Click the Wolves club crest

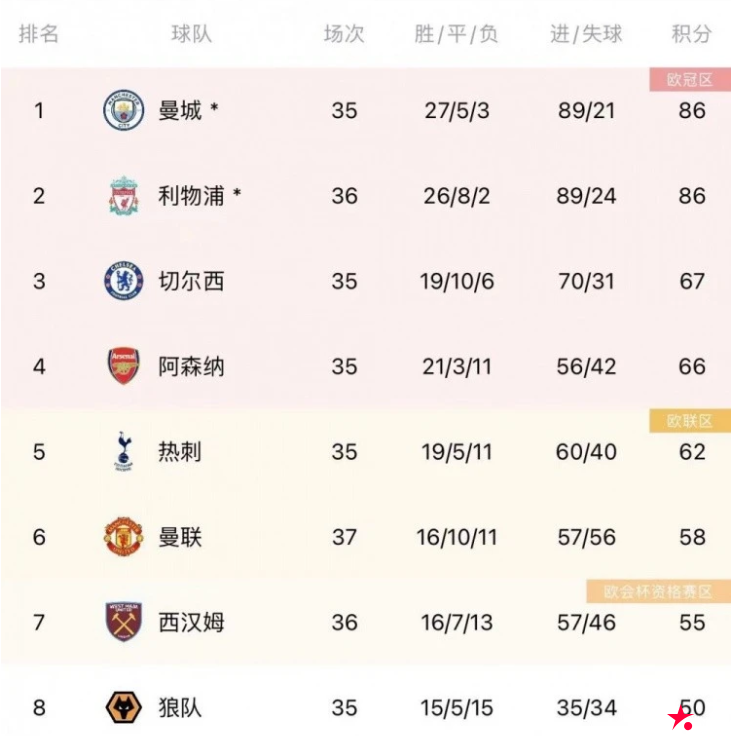(x=124, y=708)
